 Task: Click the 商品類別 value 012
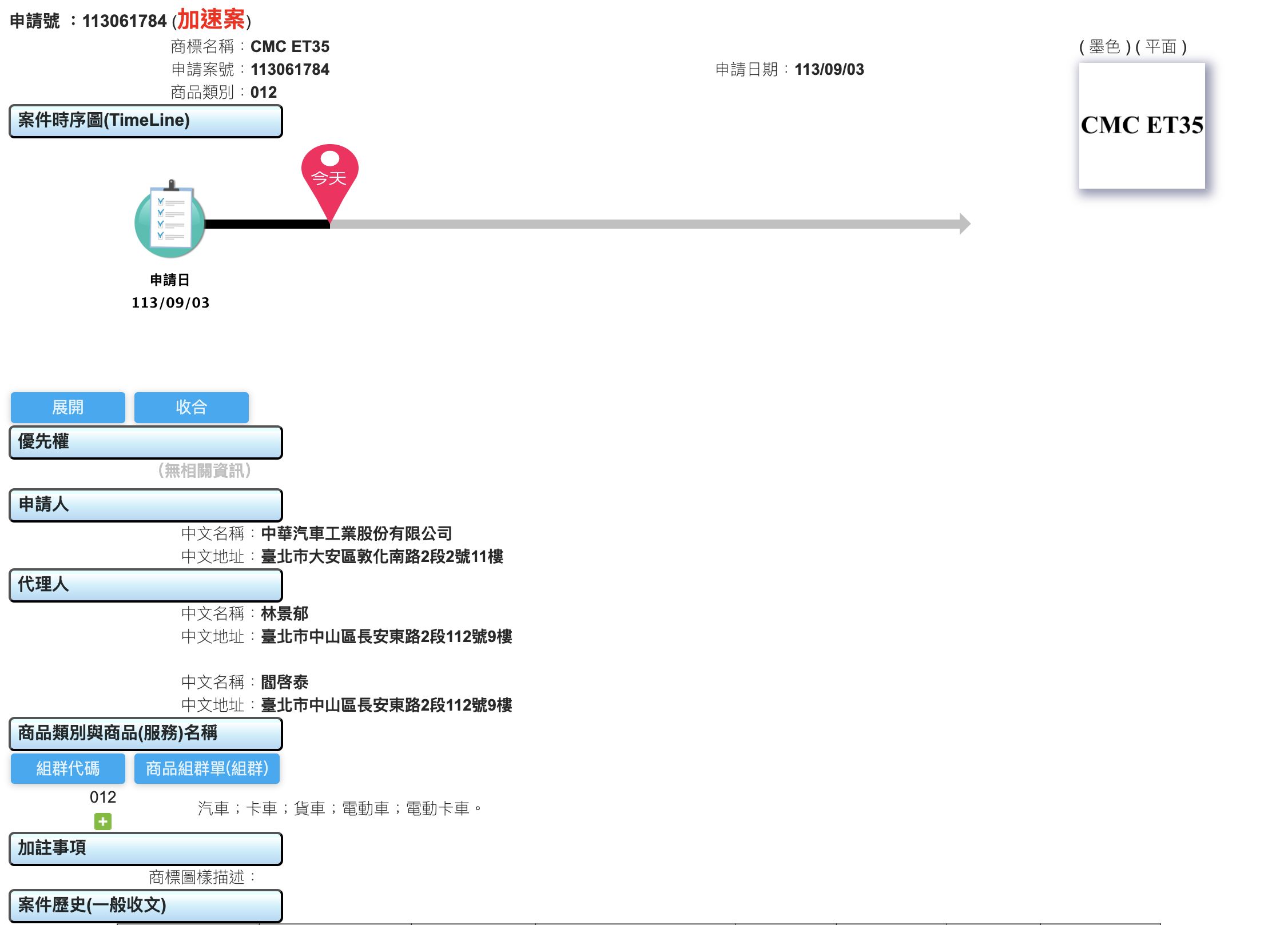pyautogui.click(x=264, y=92)
